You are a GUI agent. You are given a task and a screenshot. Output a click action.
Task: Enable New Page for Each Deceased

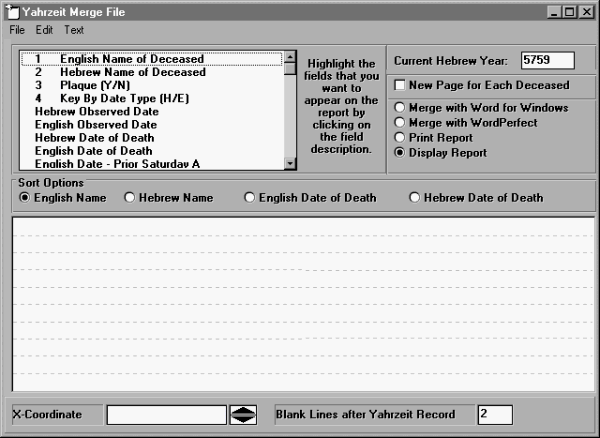point(401,86)
